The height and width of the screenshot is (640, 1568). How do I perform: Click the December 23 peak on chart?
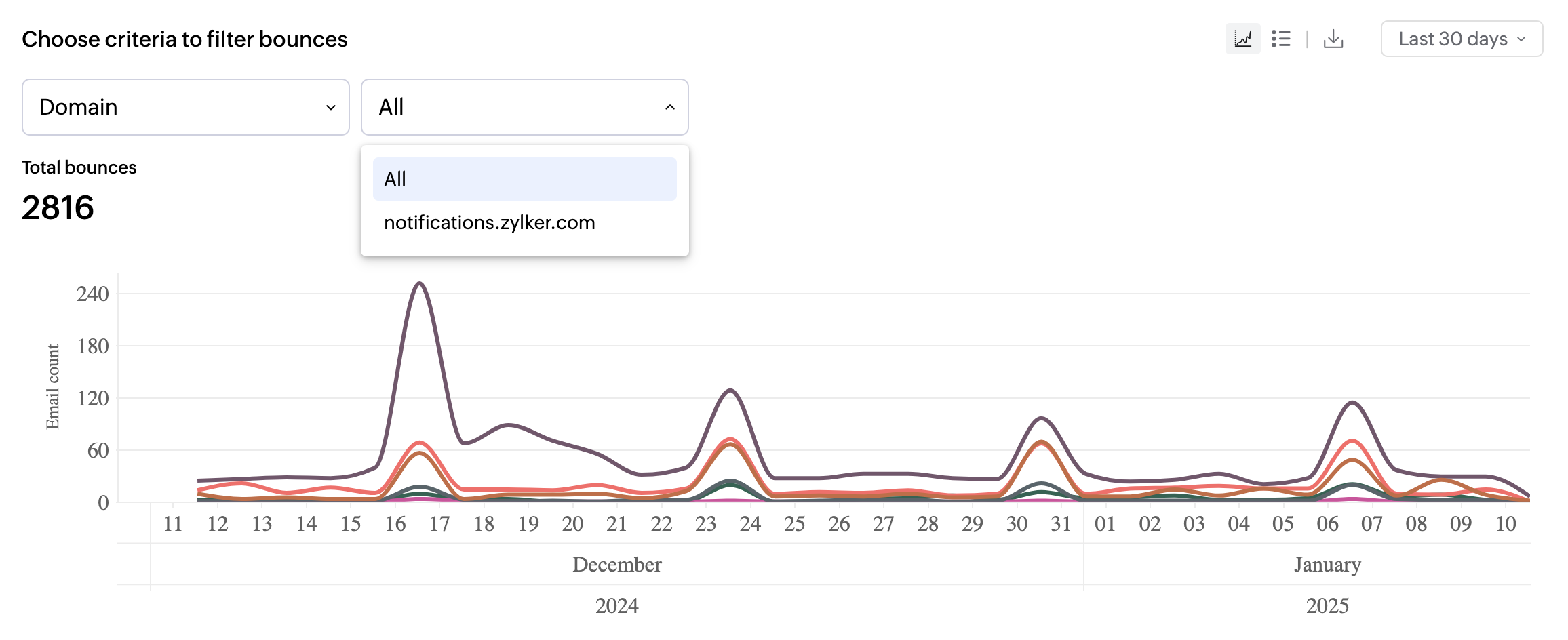(730, 391)
